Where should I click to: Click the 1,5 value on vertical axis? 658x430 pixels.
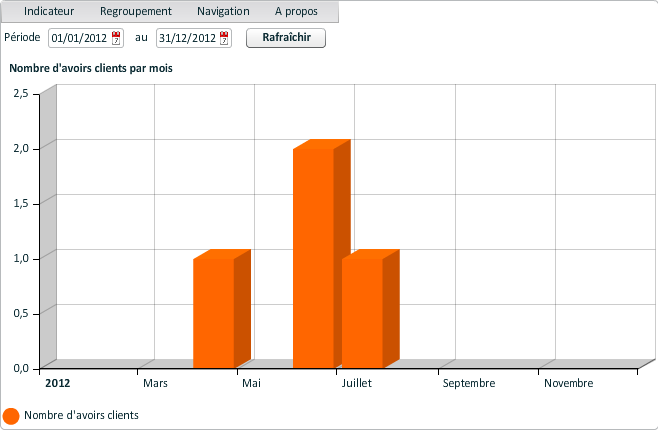coord(21,203)
